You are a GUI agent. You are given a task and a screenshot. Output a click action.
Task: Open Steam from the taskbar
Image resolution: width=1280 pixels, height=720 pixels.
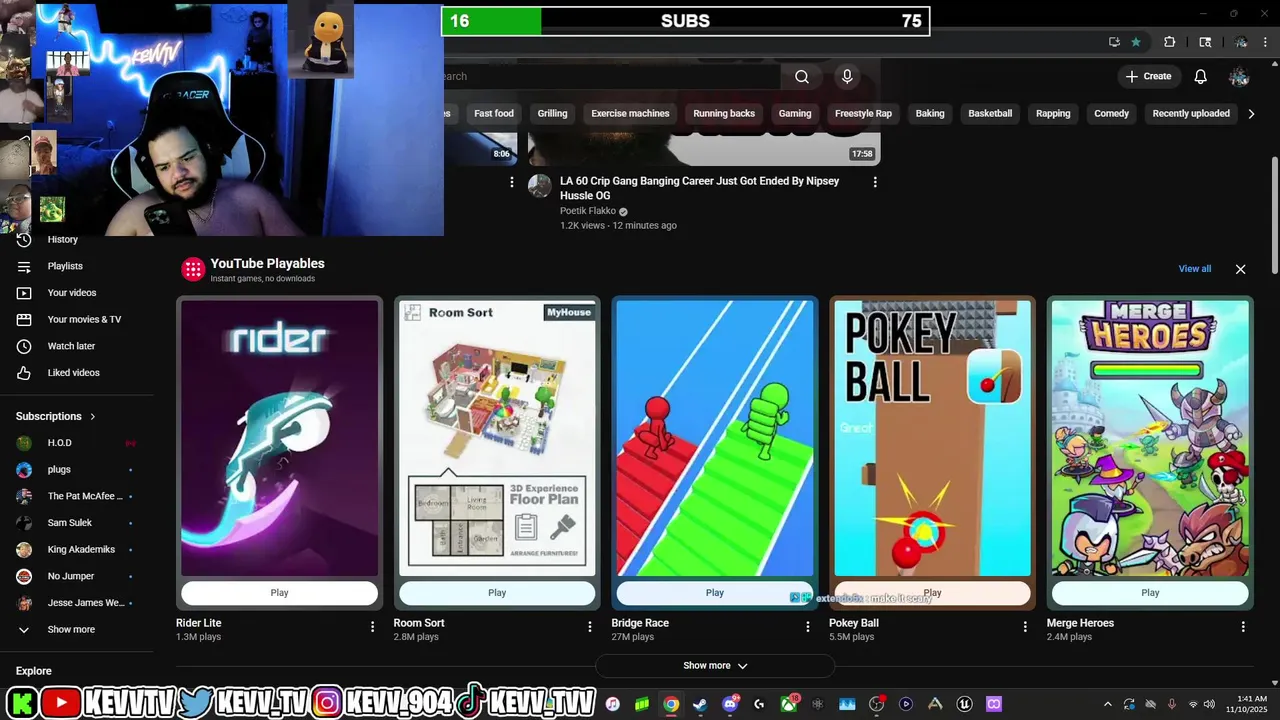700,704
